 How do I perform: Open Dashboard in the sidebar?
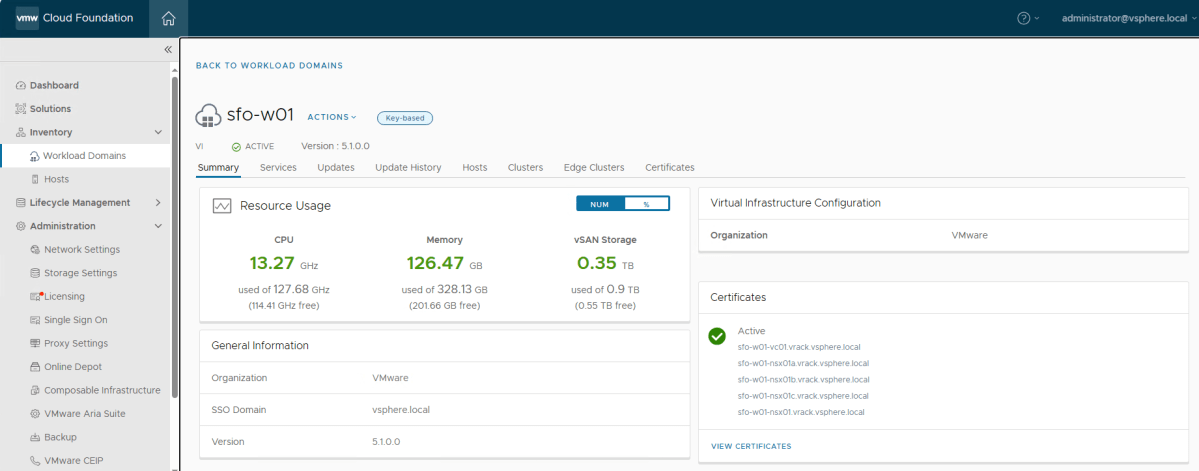coord(54,86)
